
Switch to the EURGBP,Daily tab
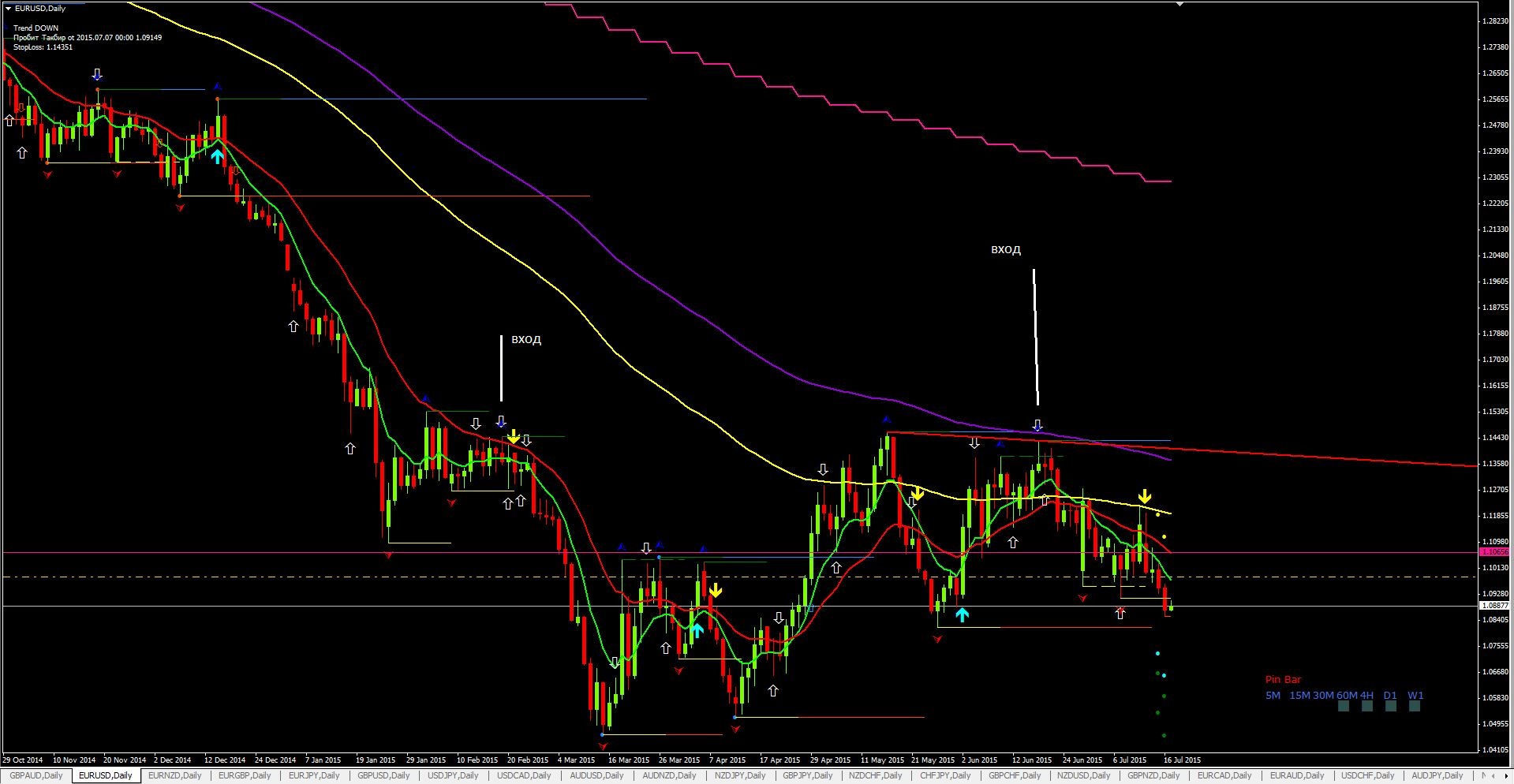coord(245,776)
